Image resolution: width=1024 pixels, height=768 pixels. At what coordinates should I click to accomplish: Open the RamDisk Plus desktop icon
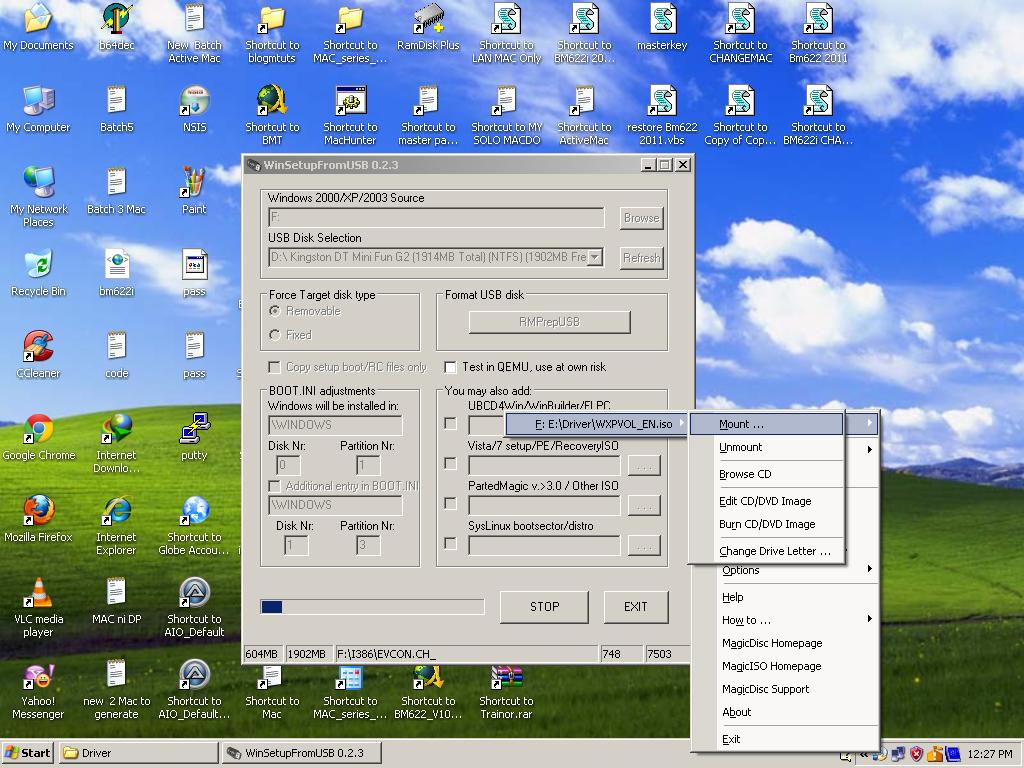click(x=428, y=26)
